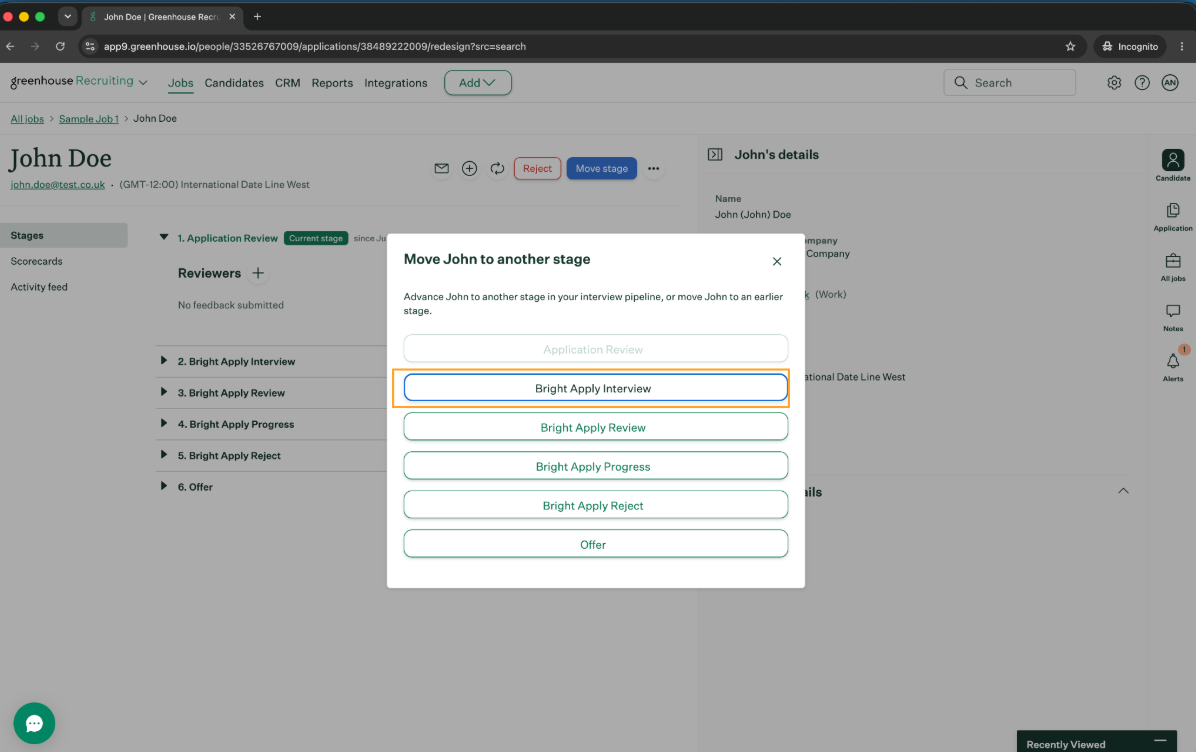Click the email candidate envelope icon
The image size is (1196, 752).
pyautogui.click(x=442, y=169)
